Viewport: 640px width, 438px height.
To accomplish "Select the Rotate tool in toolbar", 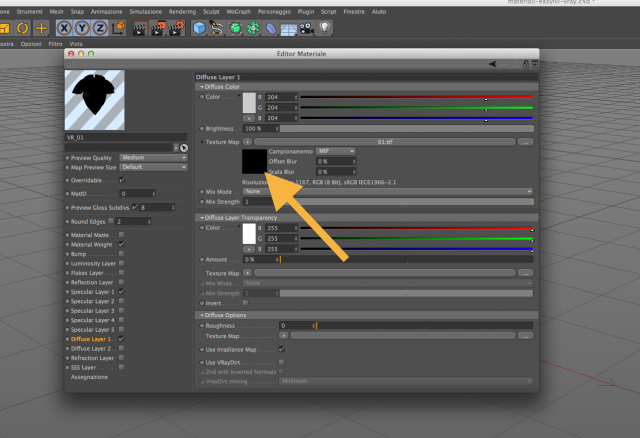I will pyautogui.click(x=22, y=28).
